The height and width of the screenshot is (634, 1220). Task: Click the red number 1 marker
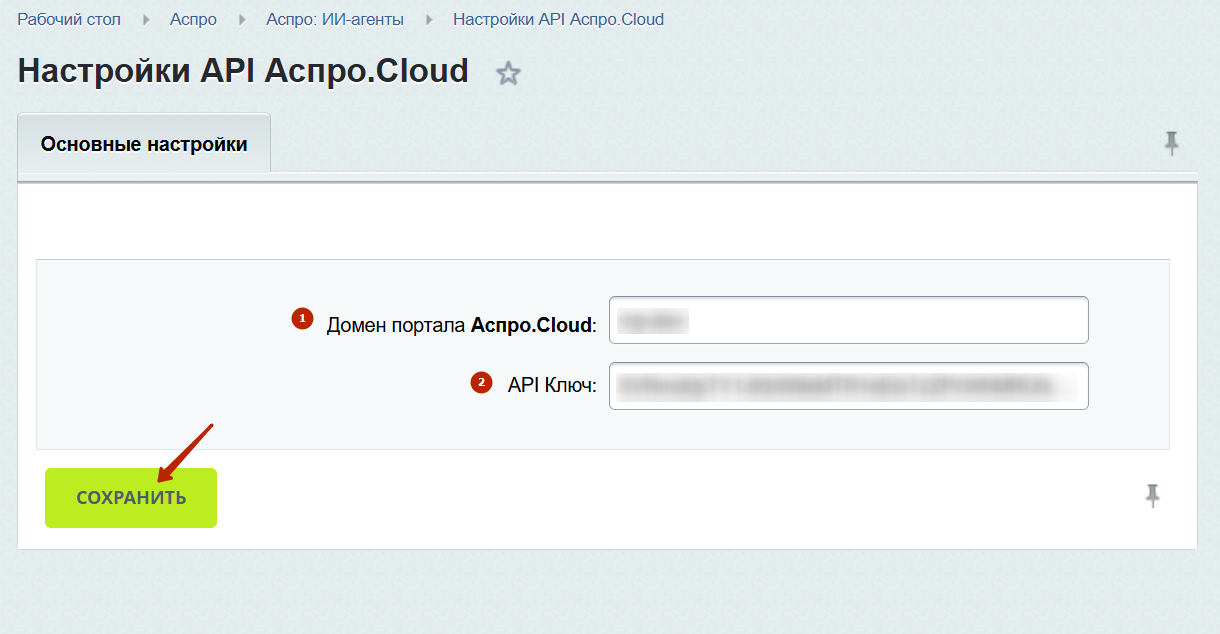[302, 318]
